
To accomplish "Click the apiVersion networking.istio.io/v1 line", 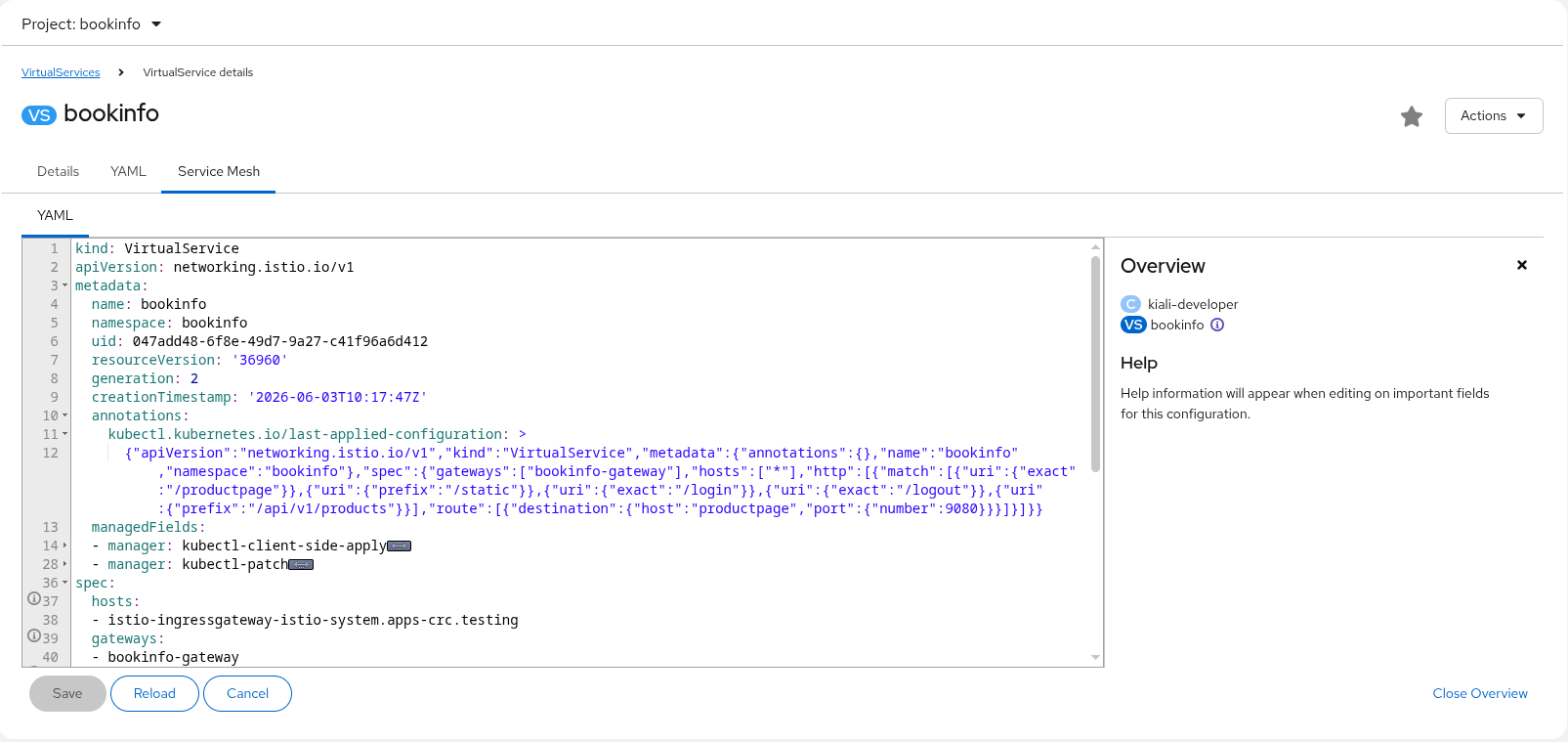I will click(x=215, y=267).
